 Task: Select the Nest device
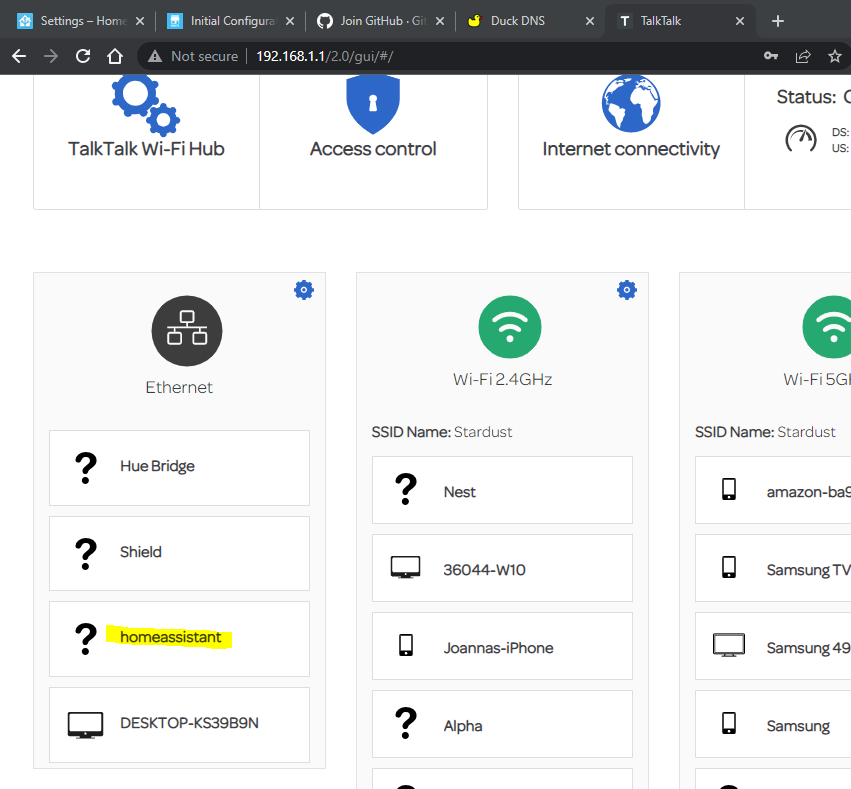(x=503, y=490)
